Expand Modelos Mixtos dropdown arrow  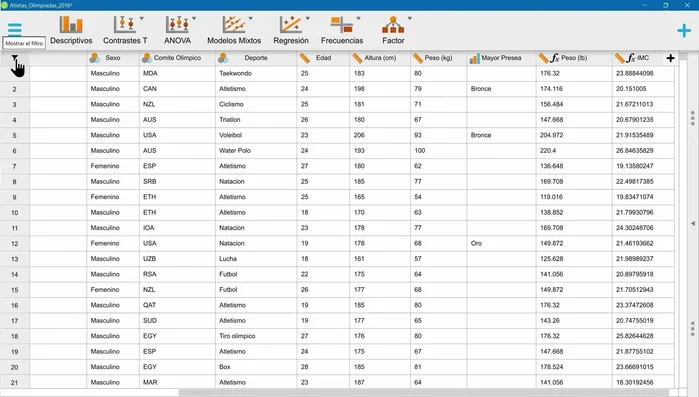[251, 18]
